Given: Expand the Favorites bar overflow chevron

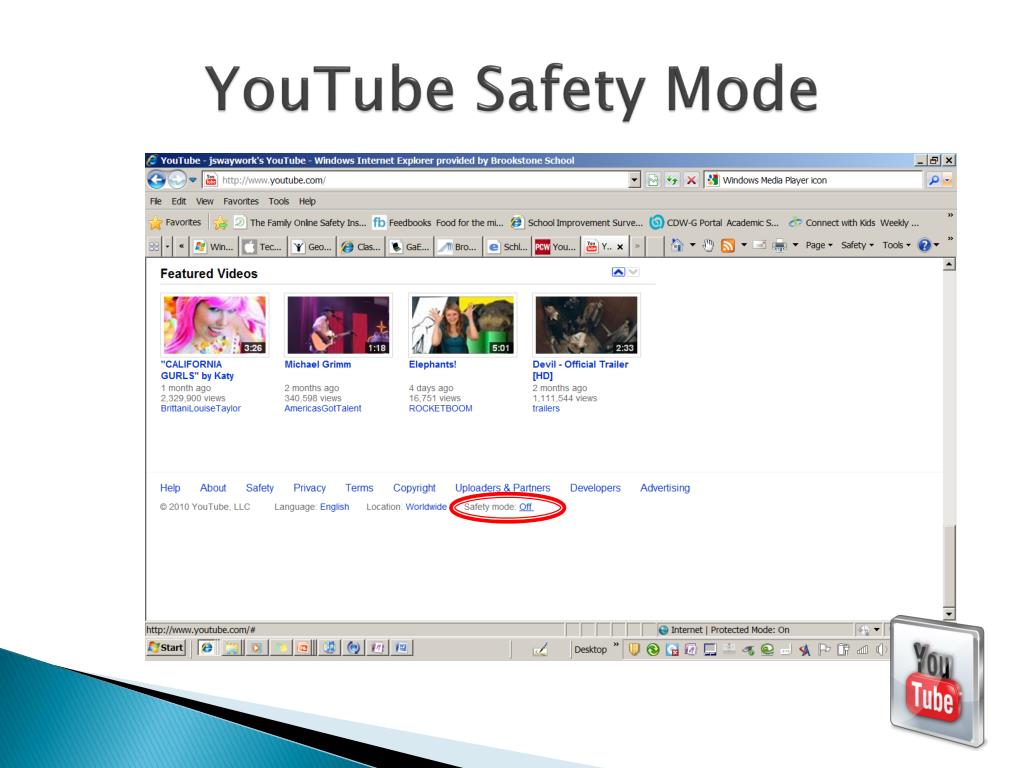Looking at the screenshot, I should 950,216.
